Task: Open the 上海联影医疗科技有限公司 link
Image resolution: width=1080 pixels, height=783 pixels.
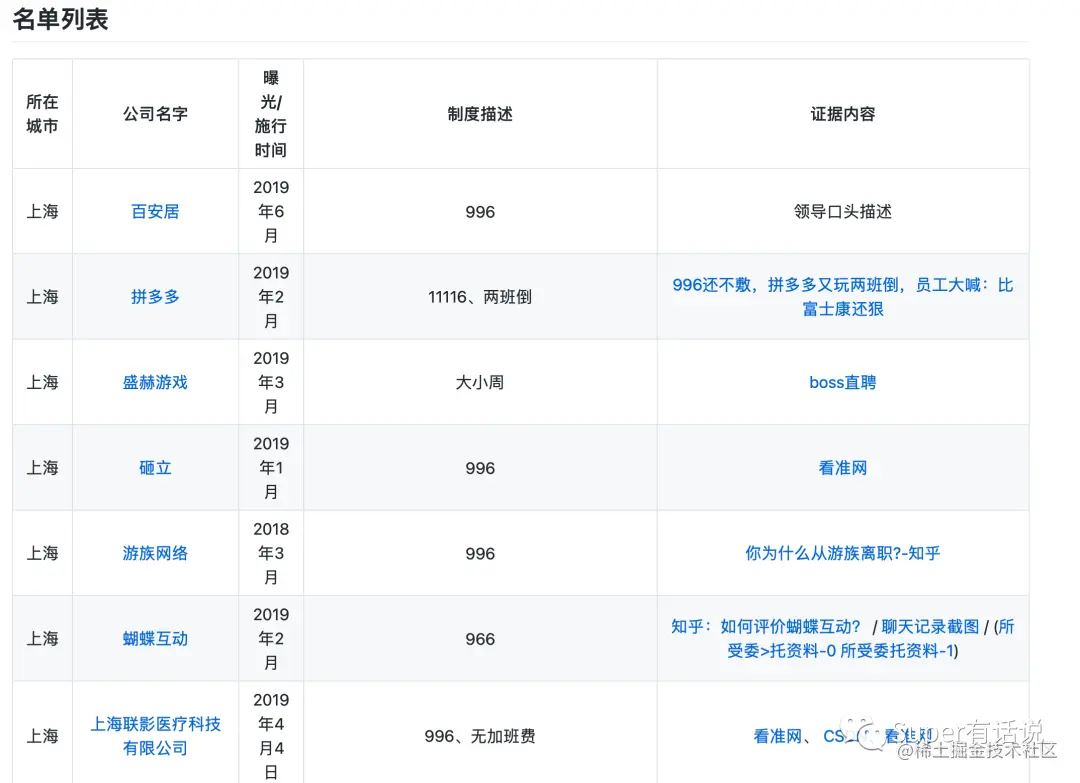Action: (155, 735)
